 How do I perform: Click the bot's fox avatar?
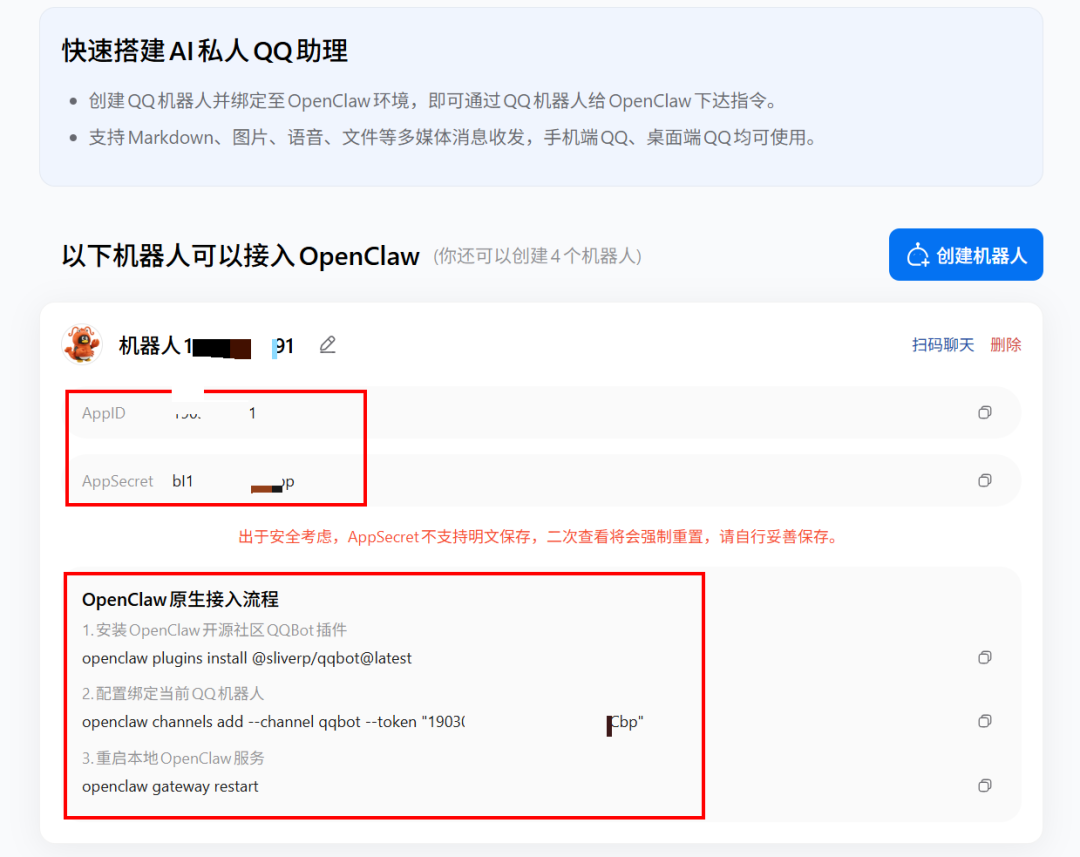pyautogui.click(x=82, y=343)
